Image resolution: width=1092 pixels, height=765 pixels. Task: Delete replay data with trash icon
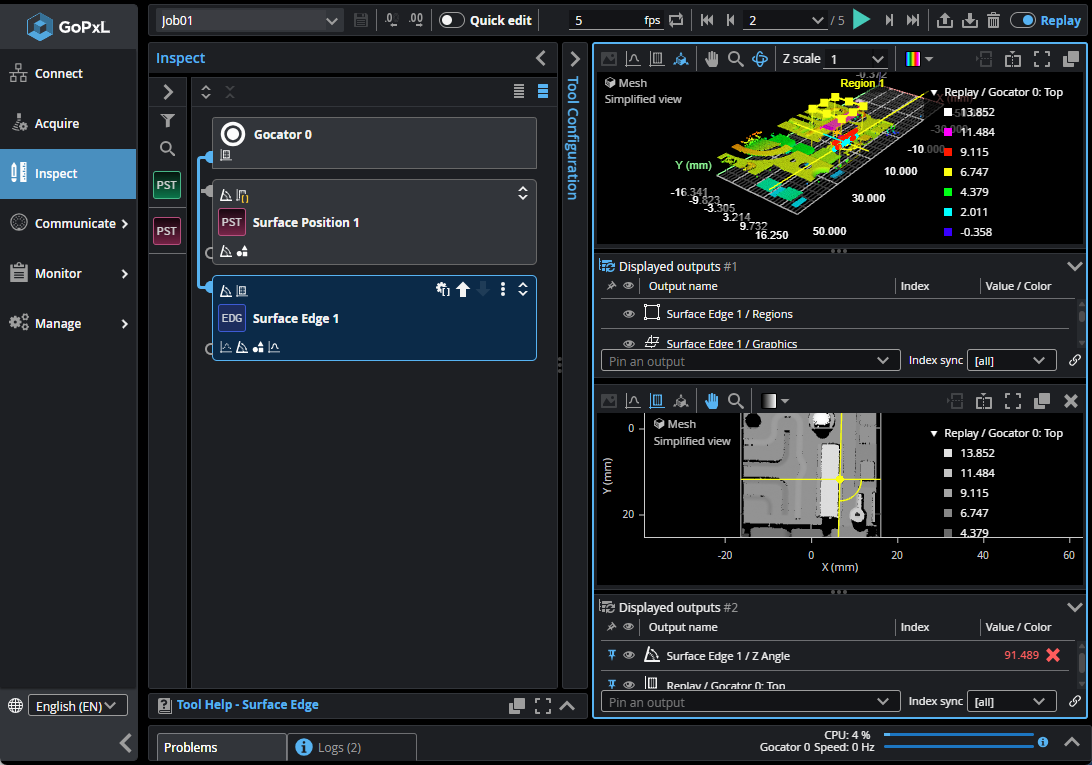click(993, 20)
